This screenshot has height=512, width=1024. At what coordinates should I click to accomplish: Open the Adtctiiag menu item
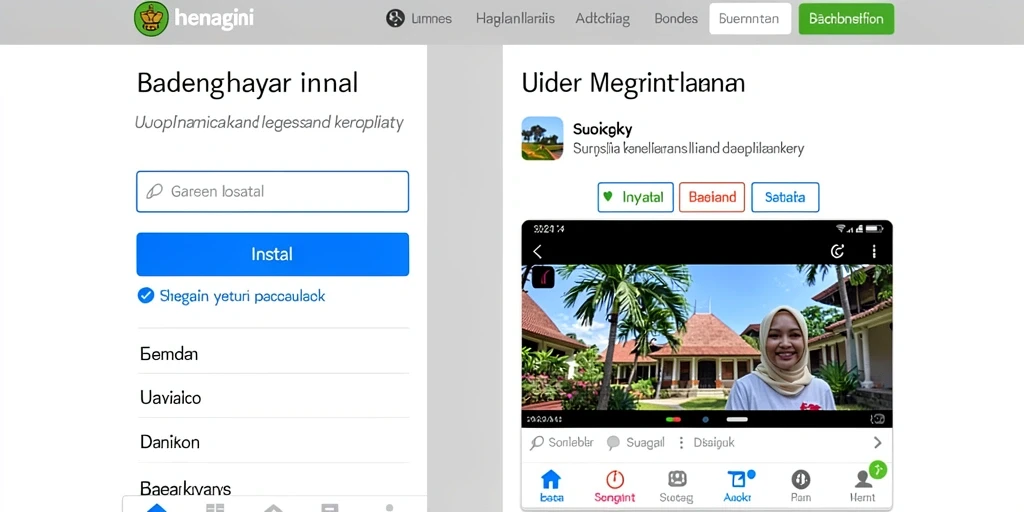(x=603, y=18)
